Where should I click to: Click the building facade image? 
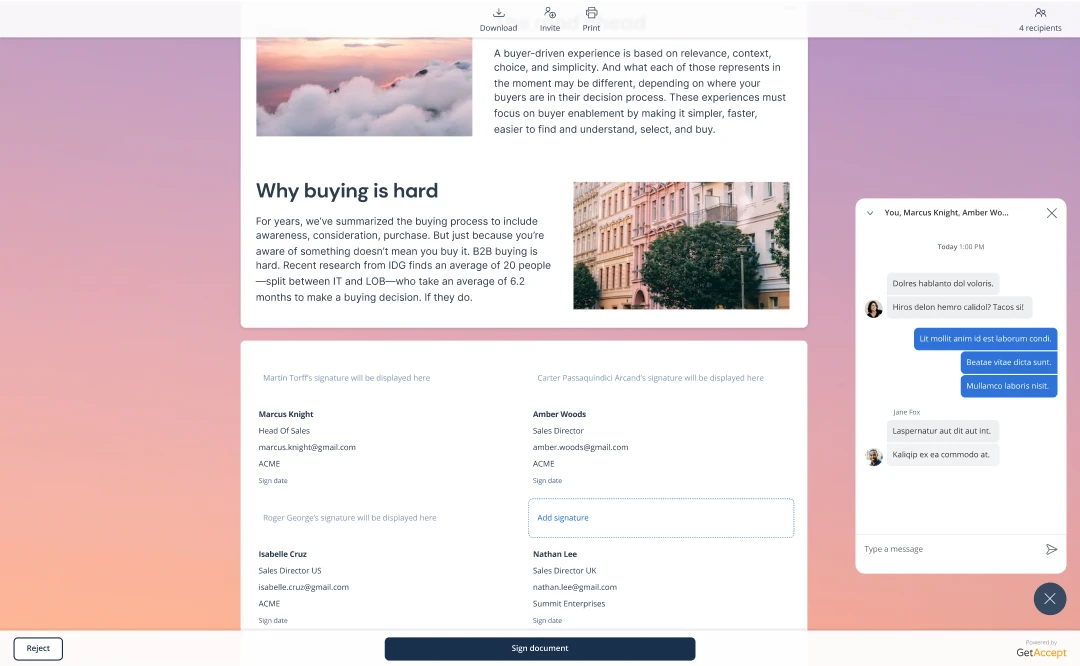pos(681,245)
